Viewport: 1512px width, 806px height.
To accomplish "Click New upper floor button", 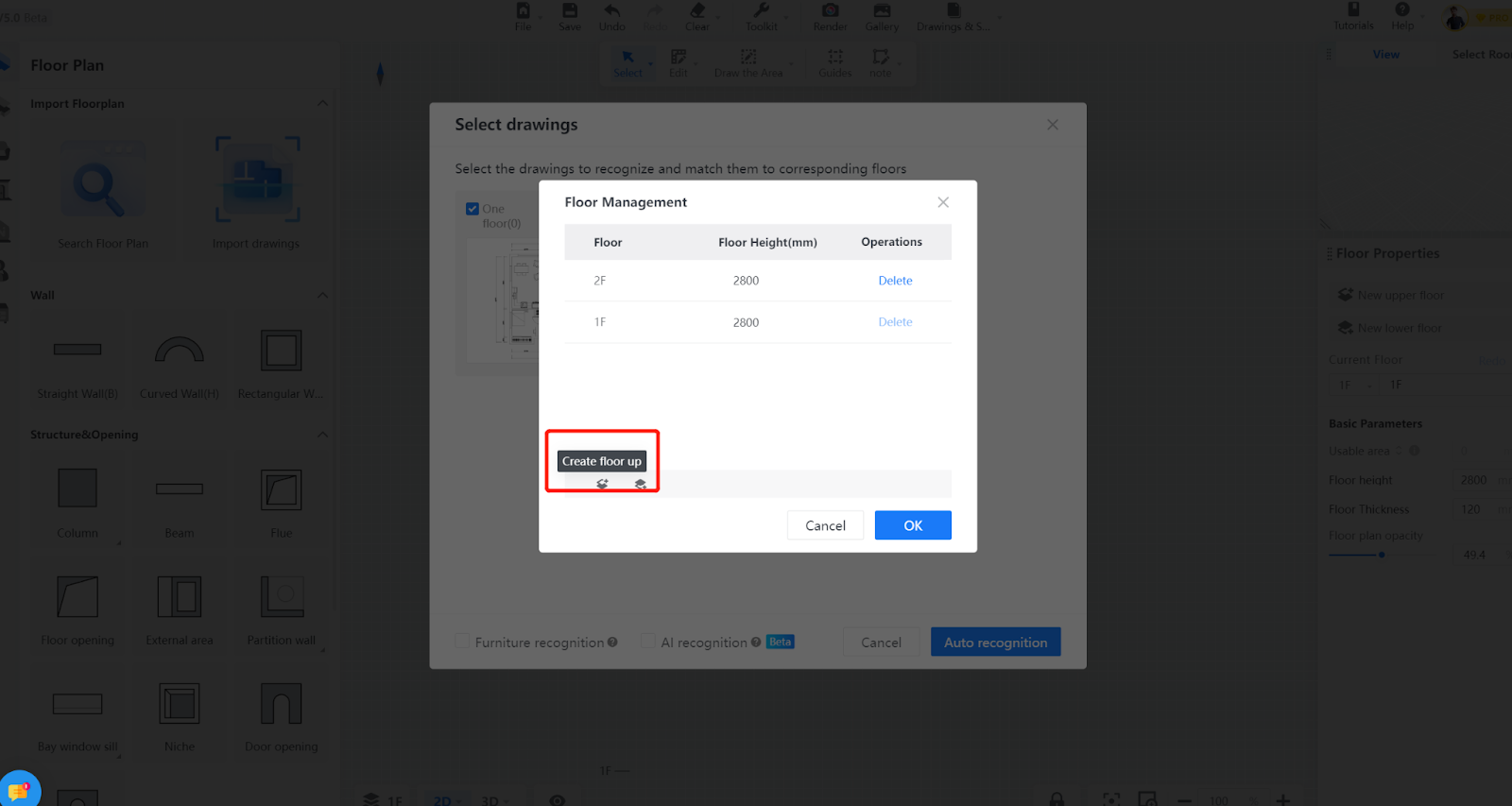I will pos(1391,295).
